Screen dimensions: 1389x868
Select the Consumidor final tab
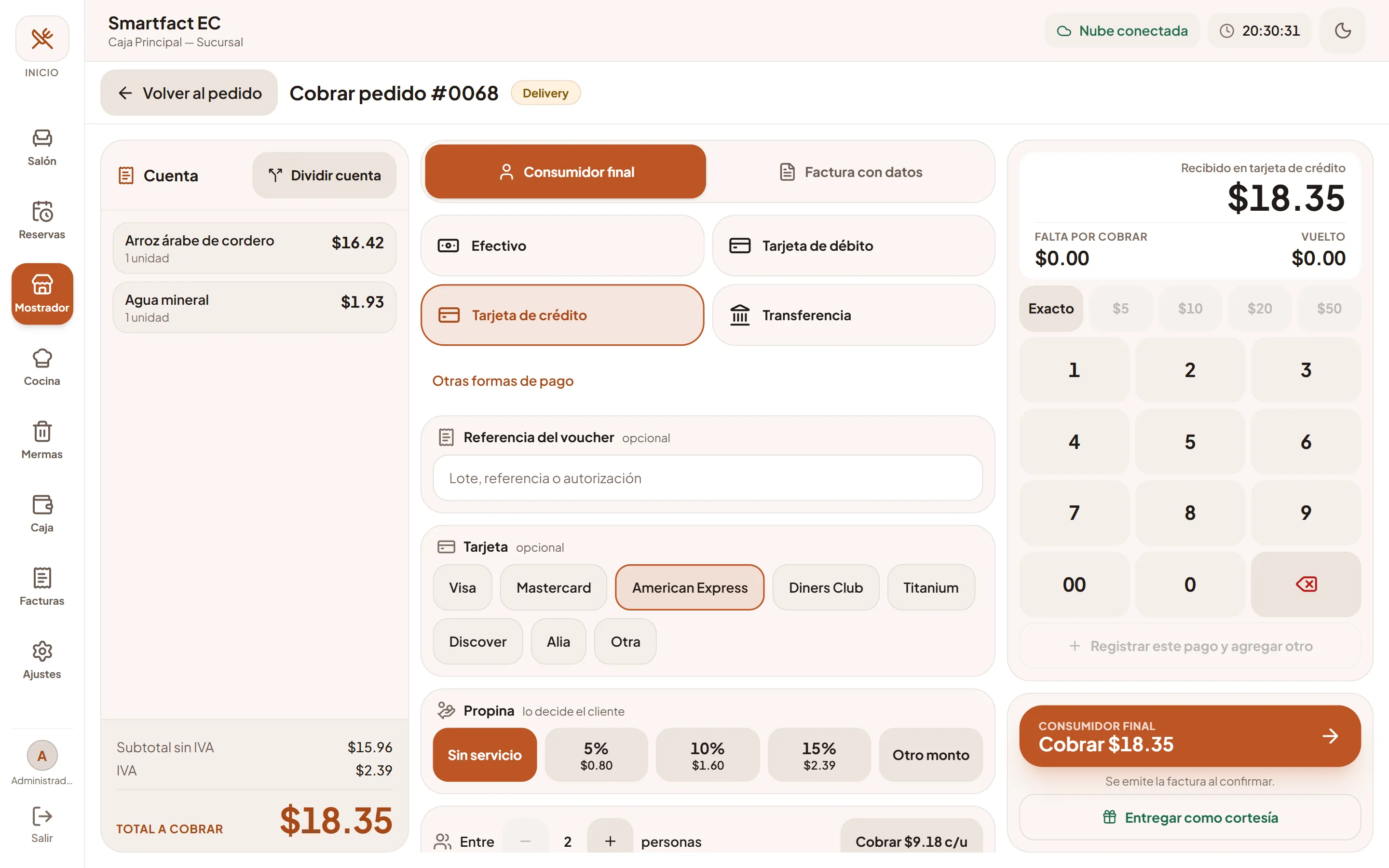[565, 172]
